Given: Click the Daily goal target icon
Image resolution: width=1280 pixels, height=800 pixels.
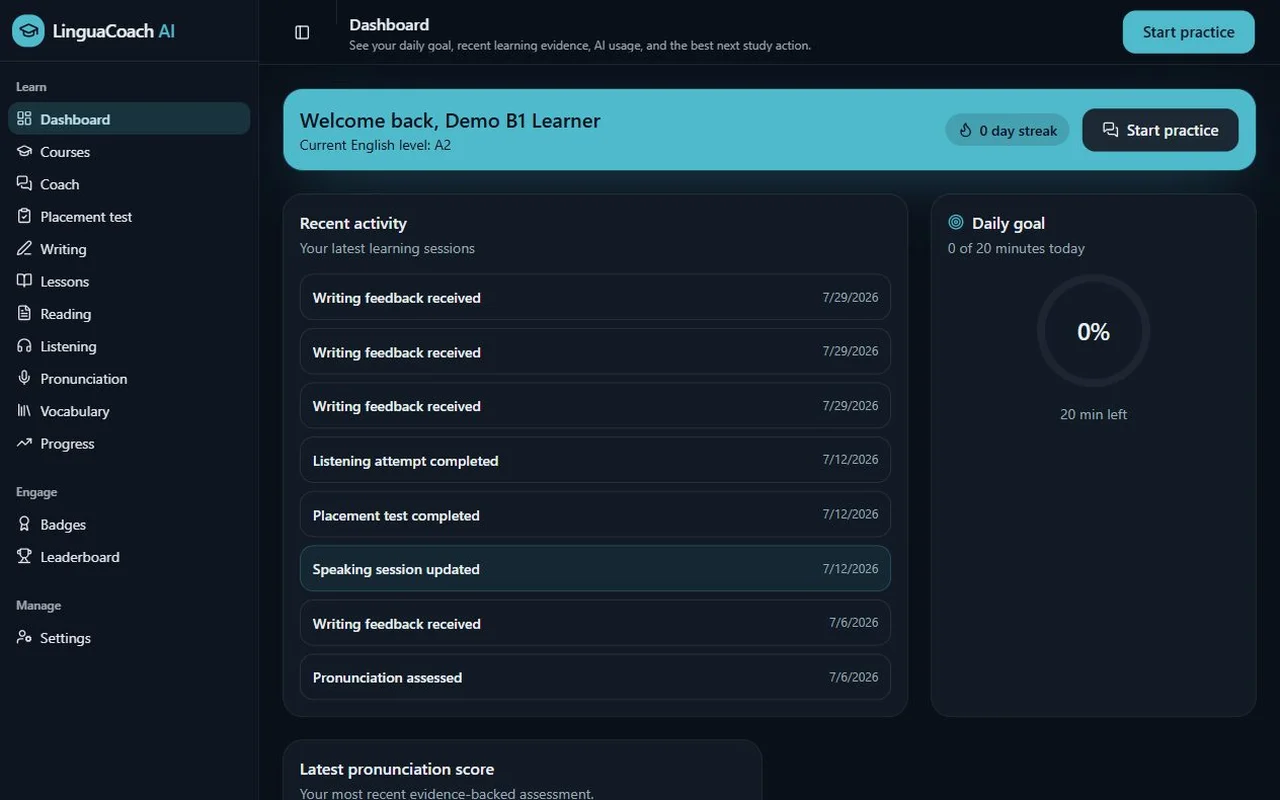Looking at the screenshot, I should [x=956, y=223].
